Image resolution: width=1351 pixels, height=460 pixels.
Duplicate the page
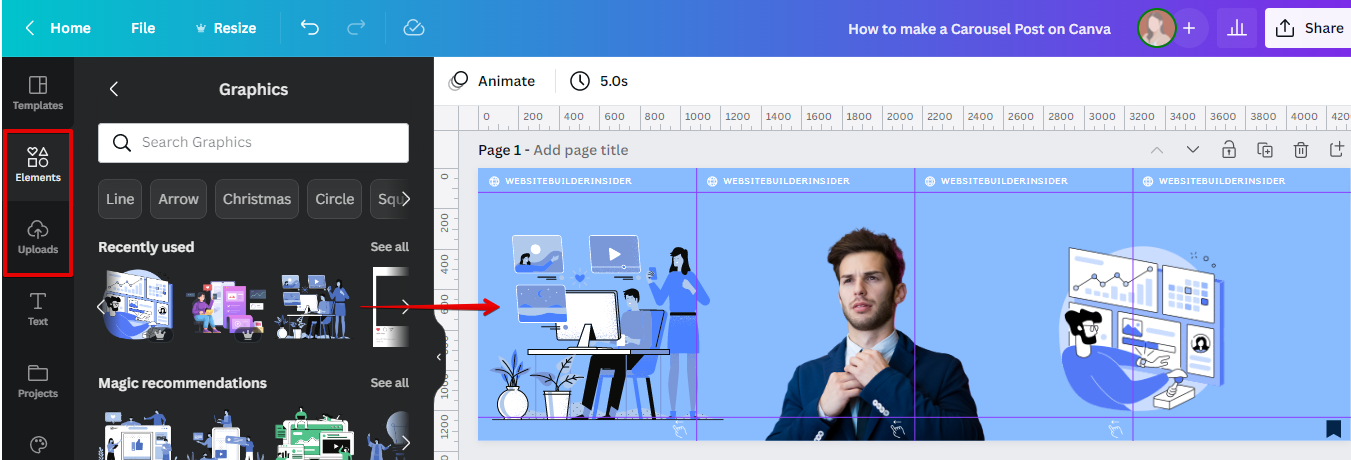[x=1265, y=150]
